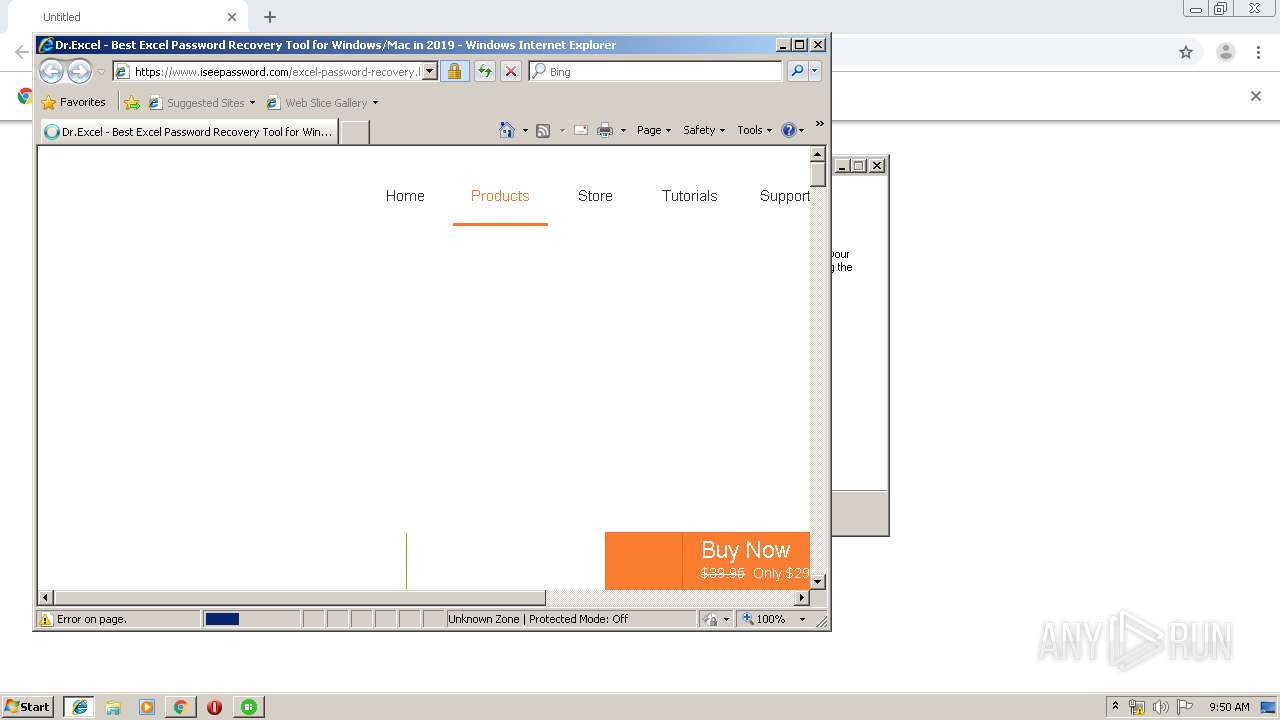Open Support in site navigation
The height and width of the screenshot is (720, 1280).
(785, 196)
